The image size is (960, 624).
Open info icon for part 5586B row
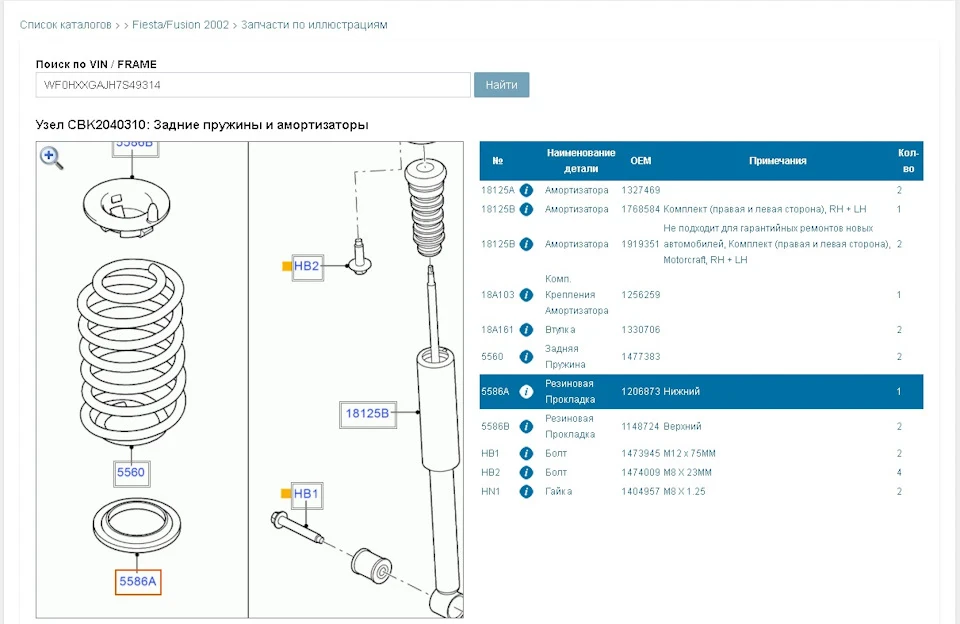tap(526, 427)
